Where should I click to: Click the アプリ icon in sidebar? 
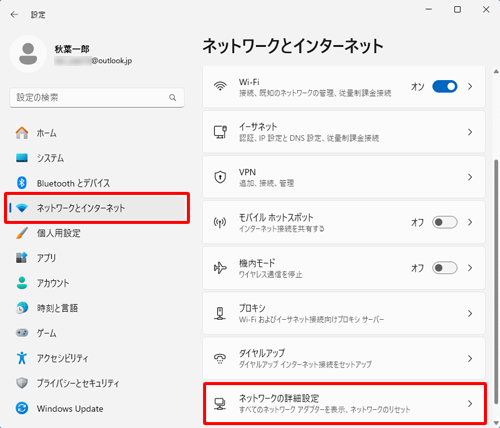tap(22, 258)
